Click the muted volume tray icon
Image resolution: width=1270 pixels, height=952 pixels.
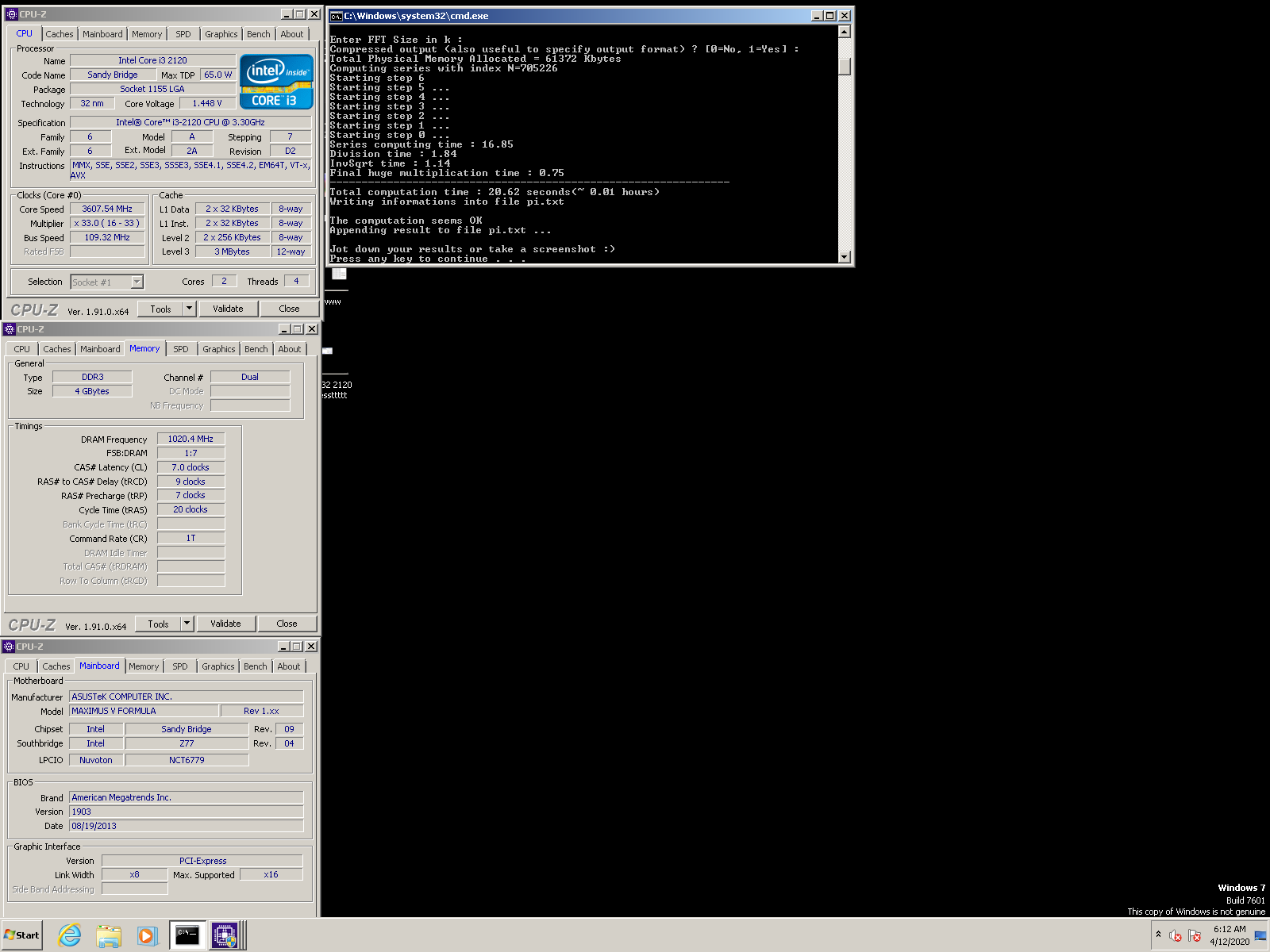(x=1176, y=935)
